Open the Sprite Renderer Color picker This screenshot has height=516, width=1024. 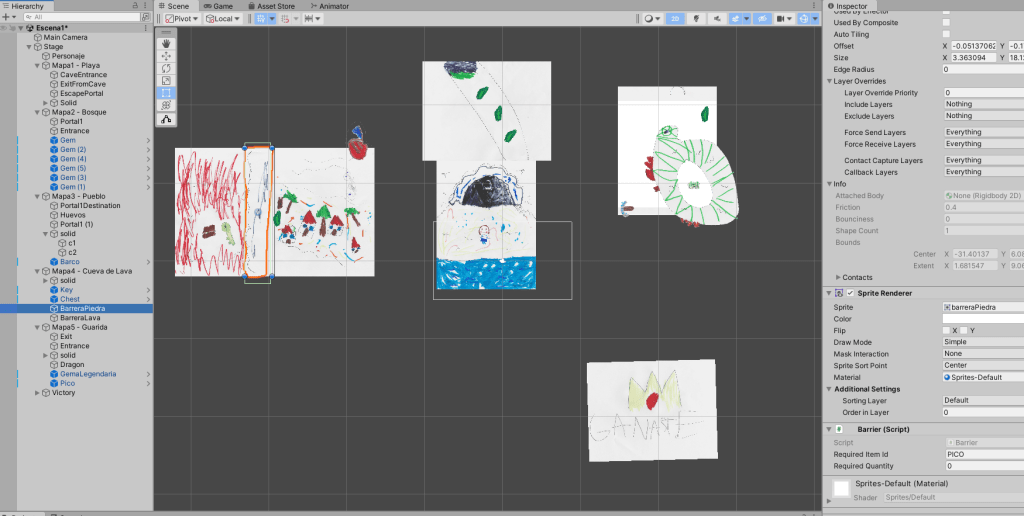[980, 318]
